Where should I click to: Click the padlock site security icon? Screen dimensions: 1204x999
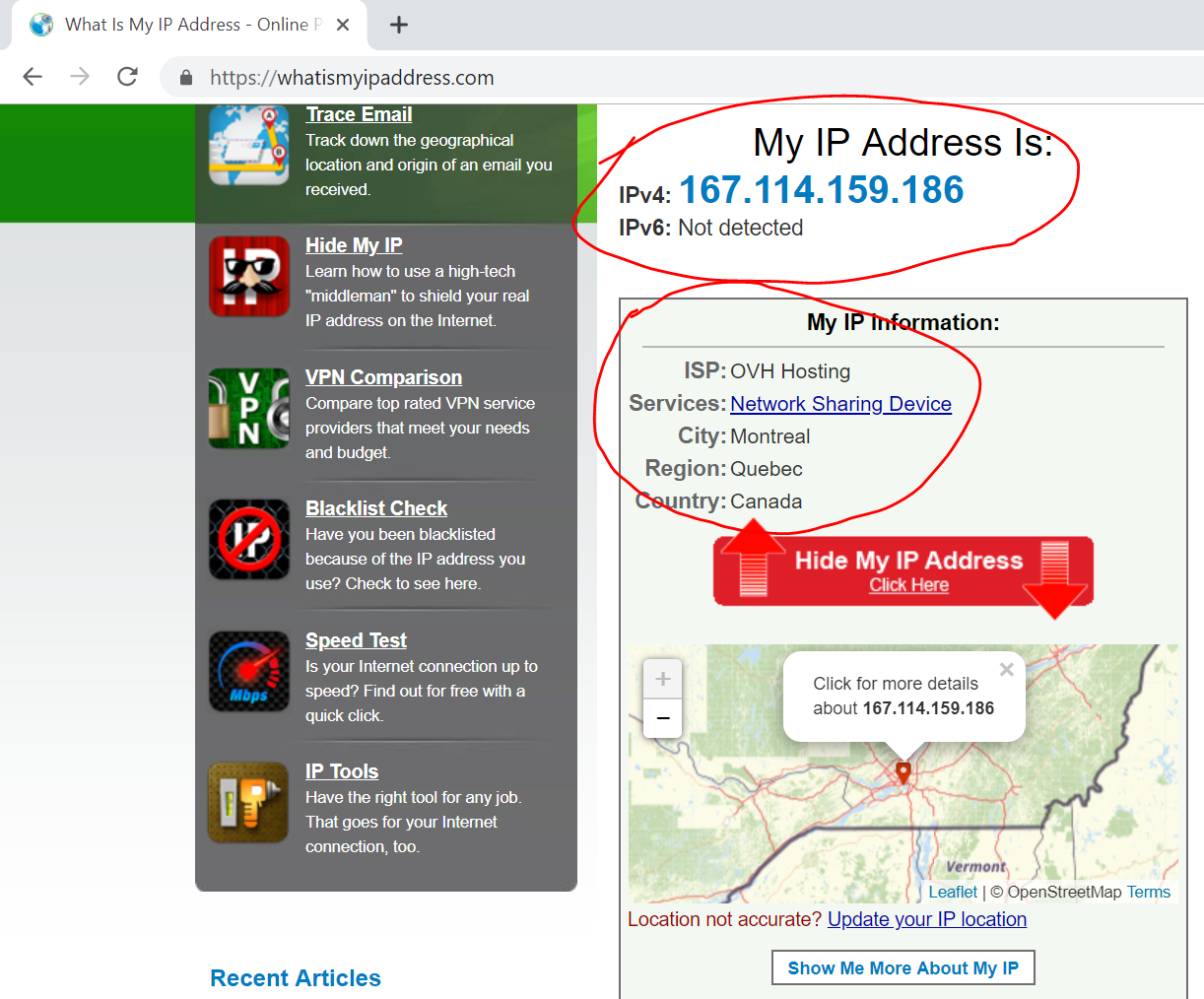(185, 78)
